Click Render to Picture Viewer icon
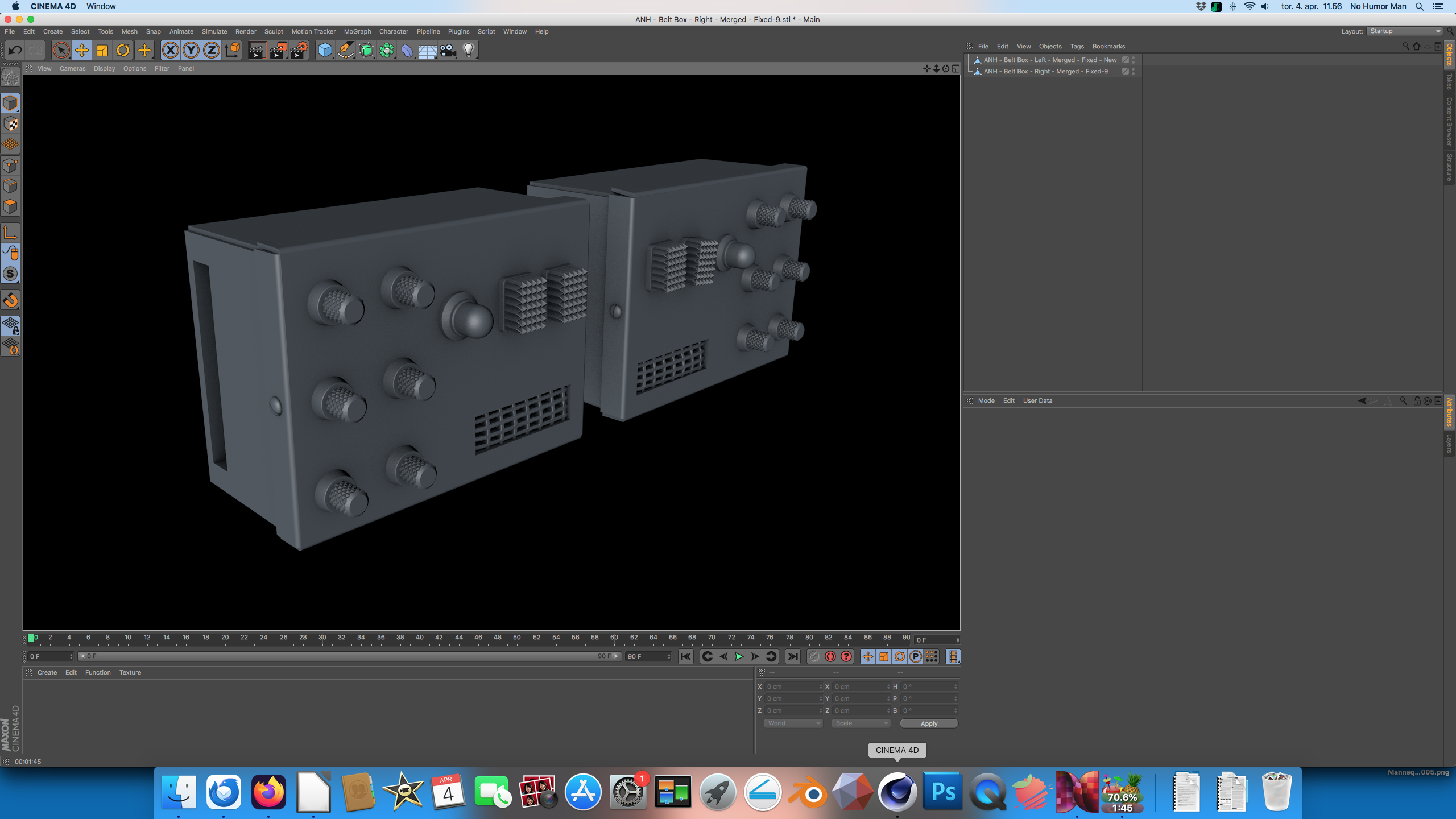Screen dimensions: 1456x819 278,50
